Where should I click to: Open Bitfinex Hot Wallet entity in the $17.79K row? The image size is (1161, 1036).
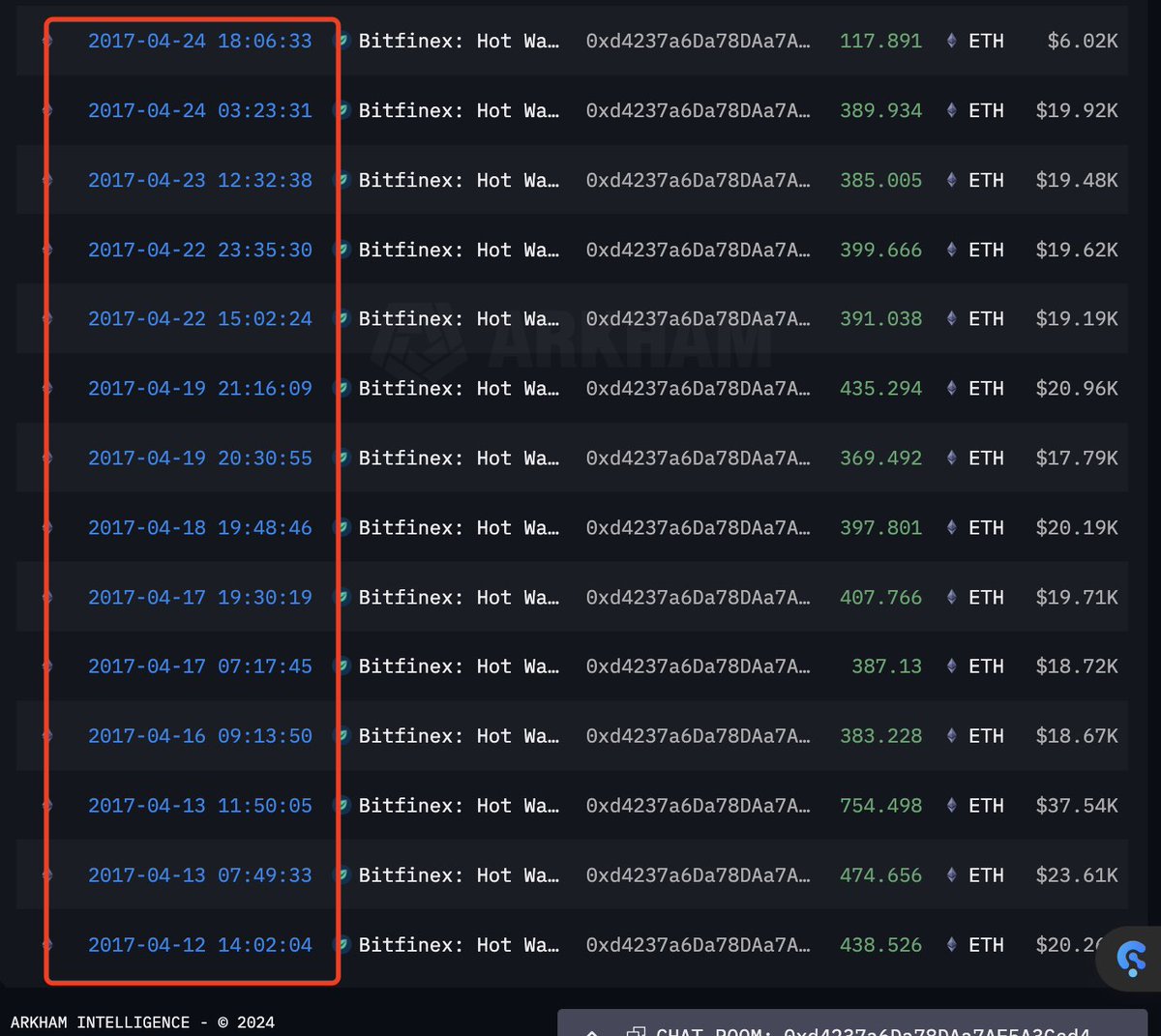pyautogui.click(x=459, y=458)
